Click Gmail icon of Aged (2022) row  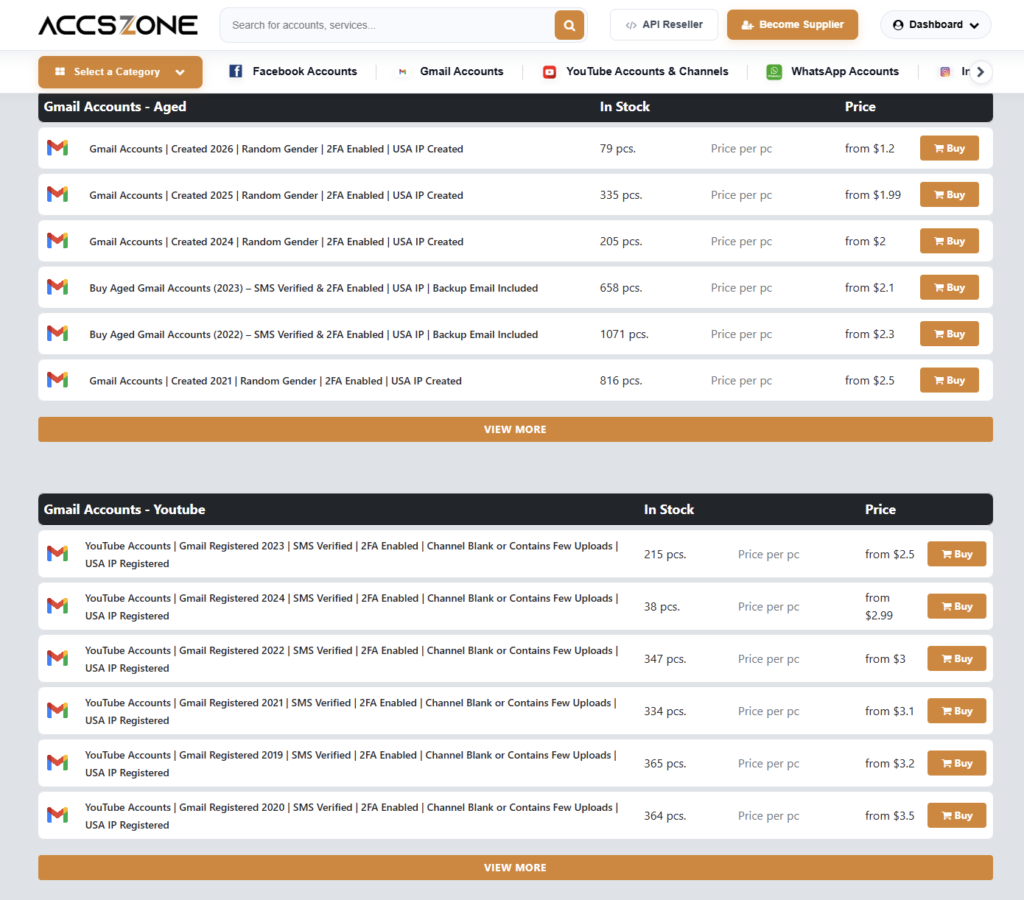coord(57,334)
